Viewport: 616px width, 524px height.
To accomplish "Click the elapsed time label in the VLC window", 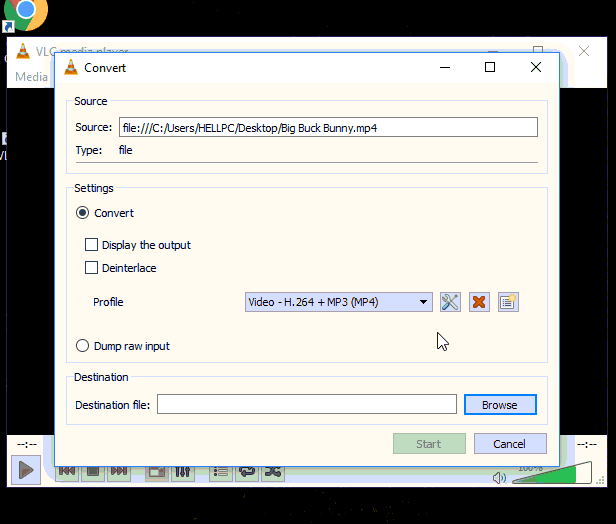I will pyautogui.click(x=27, y=445).
